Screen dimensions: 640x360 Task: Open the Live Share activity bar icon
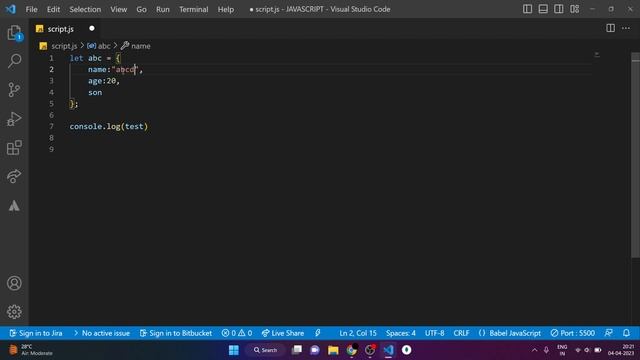click(14, 176)
